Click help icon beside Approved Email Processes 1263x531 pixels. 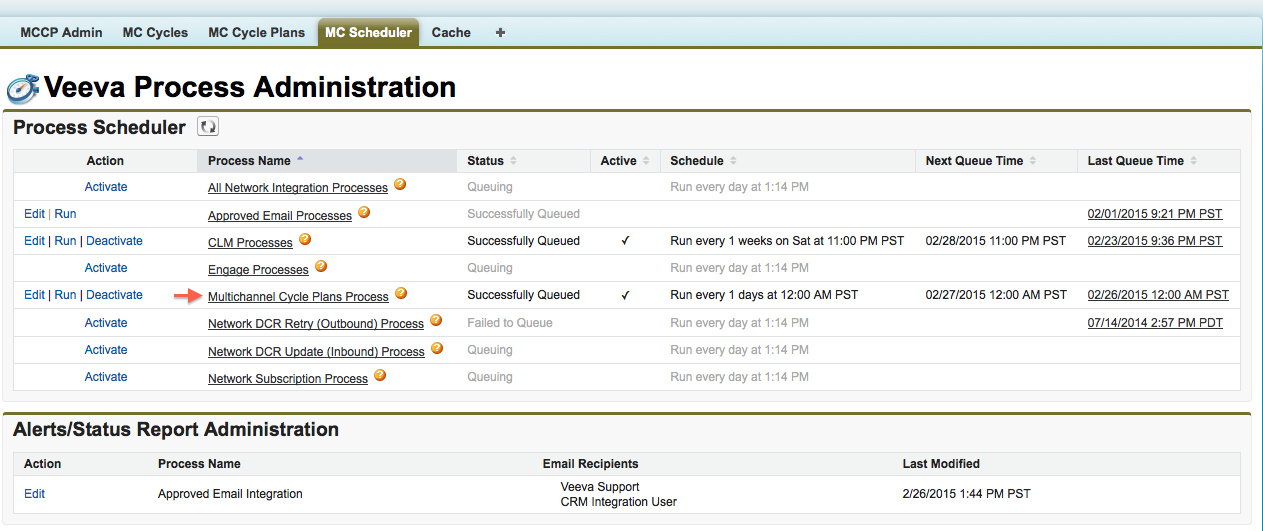(364, 213)
